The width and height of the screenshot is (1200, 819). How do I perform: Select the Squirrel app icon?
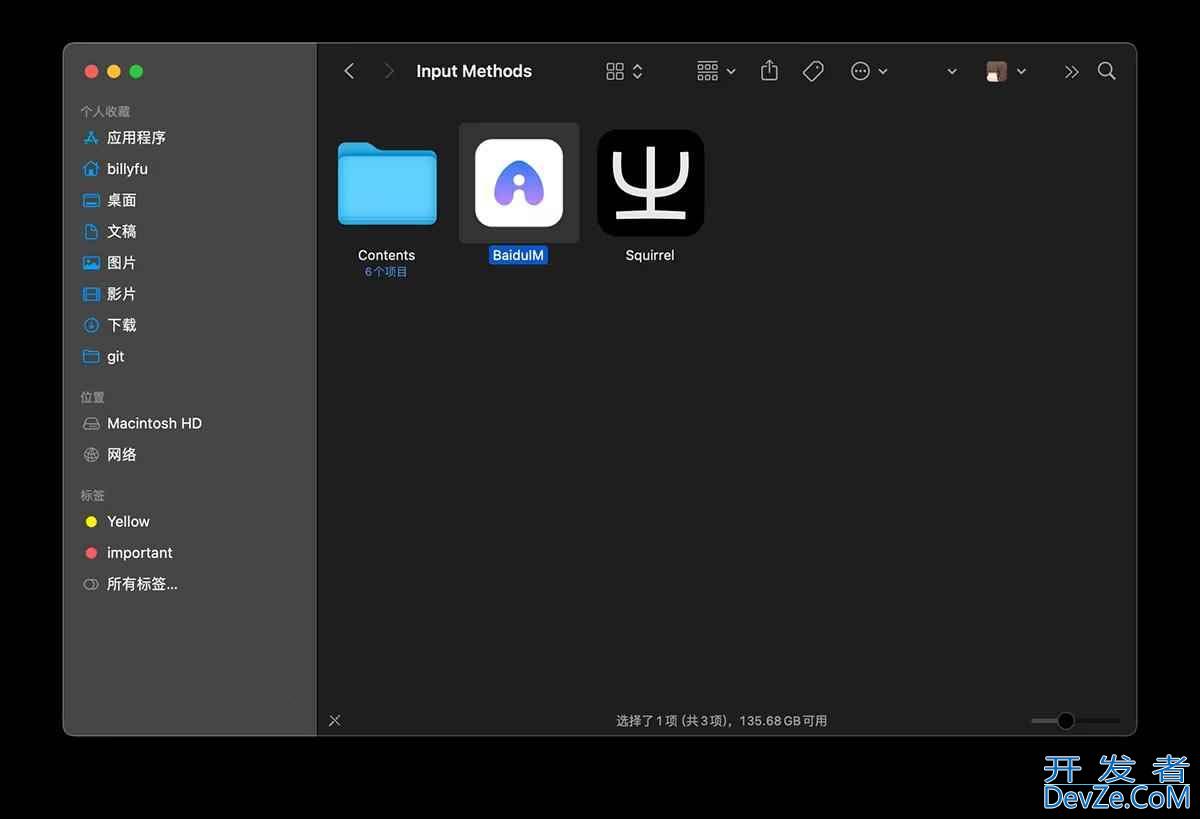pos(650,183)
